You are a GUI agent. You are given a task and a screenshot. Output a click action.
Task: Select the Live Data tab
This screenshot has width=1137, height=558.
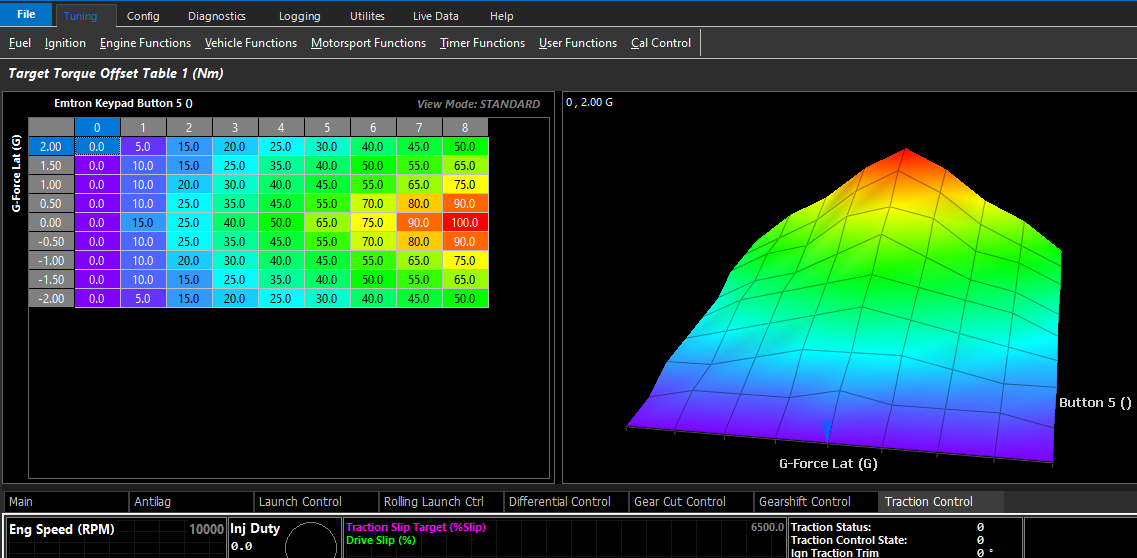pyautogui.click(x=437, y=16)
